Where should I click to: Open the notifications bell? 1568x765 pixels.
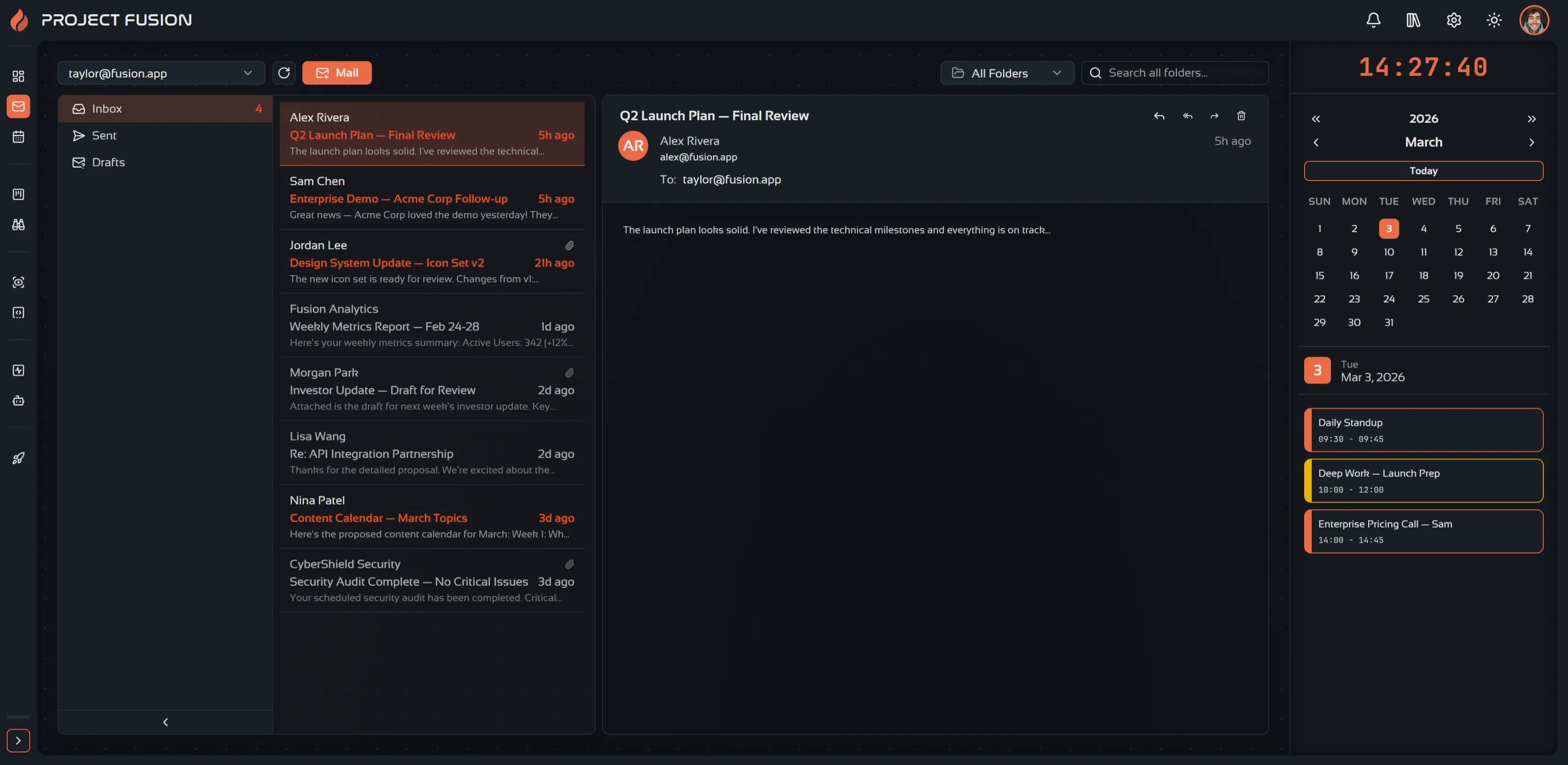click(x=1373, y=20)
